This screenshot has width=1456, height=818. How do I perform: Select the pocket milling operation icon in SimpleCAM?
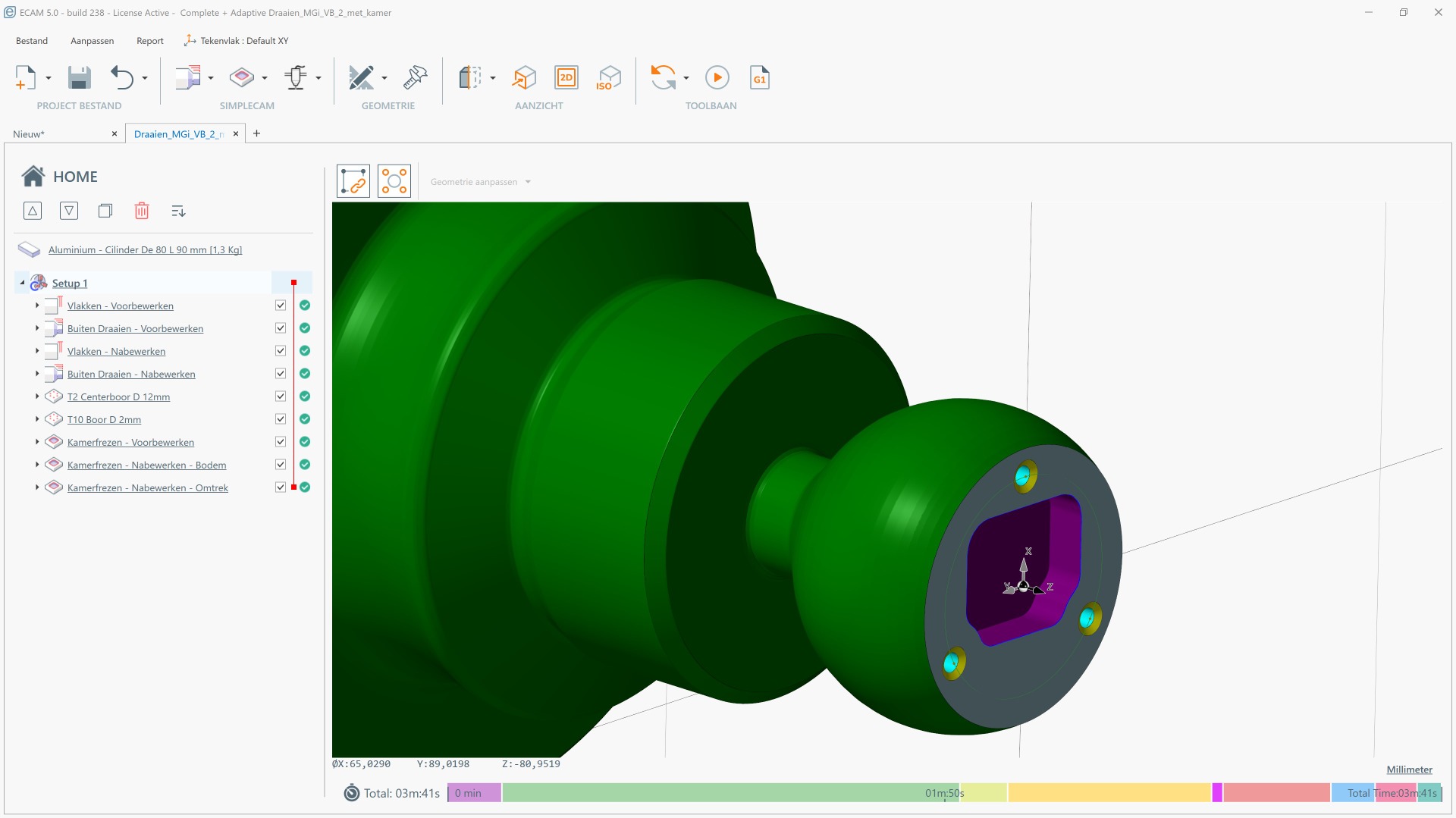point(242,77)
